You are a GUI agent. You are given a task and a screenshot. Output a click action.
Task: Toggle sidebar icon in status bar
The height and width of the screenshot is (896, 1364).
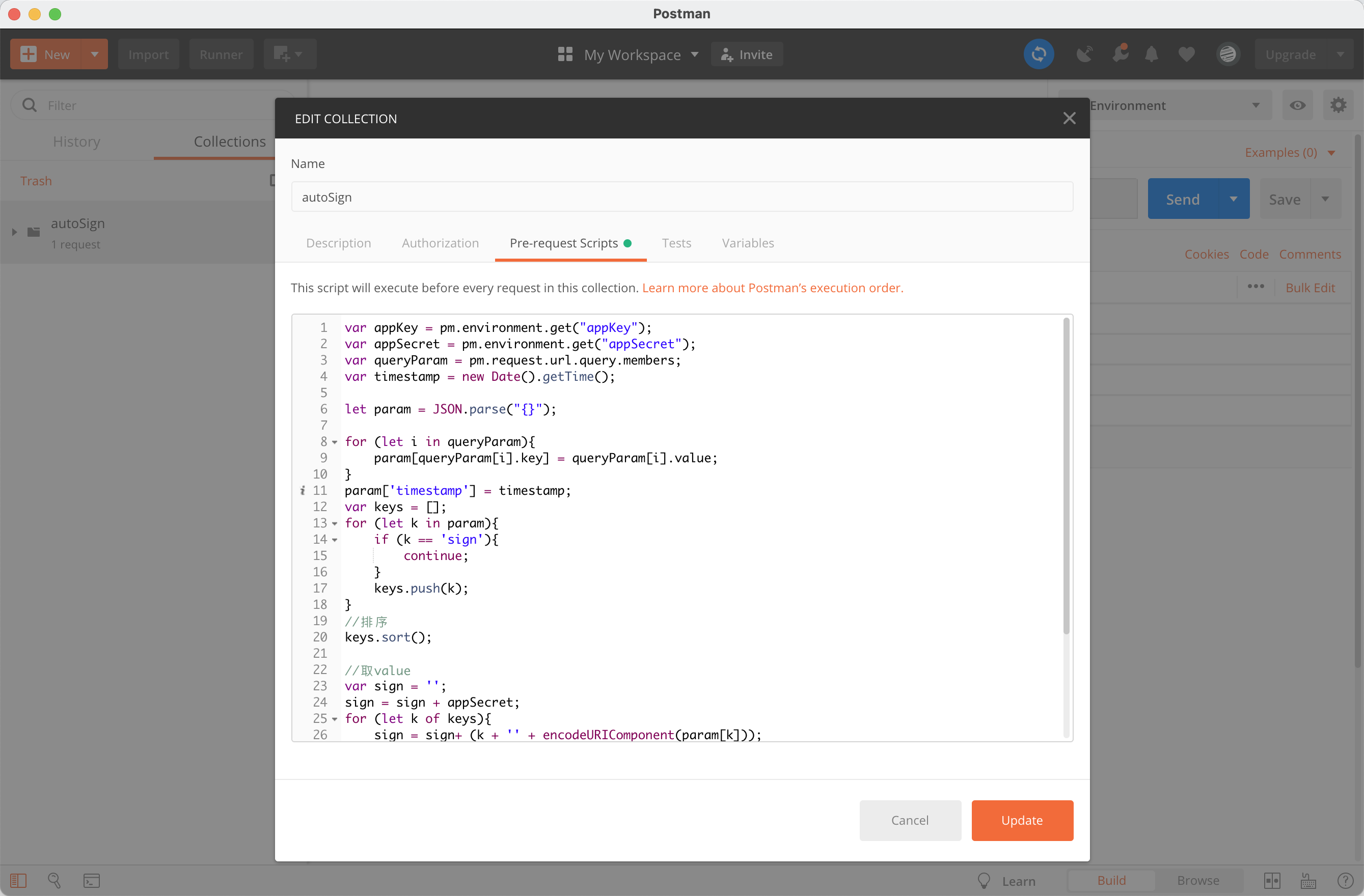(18, 881)
